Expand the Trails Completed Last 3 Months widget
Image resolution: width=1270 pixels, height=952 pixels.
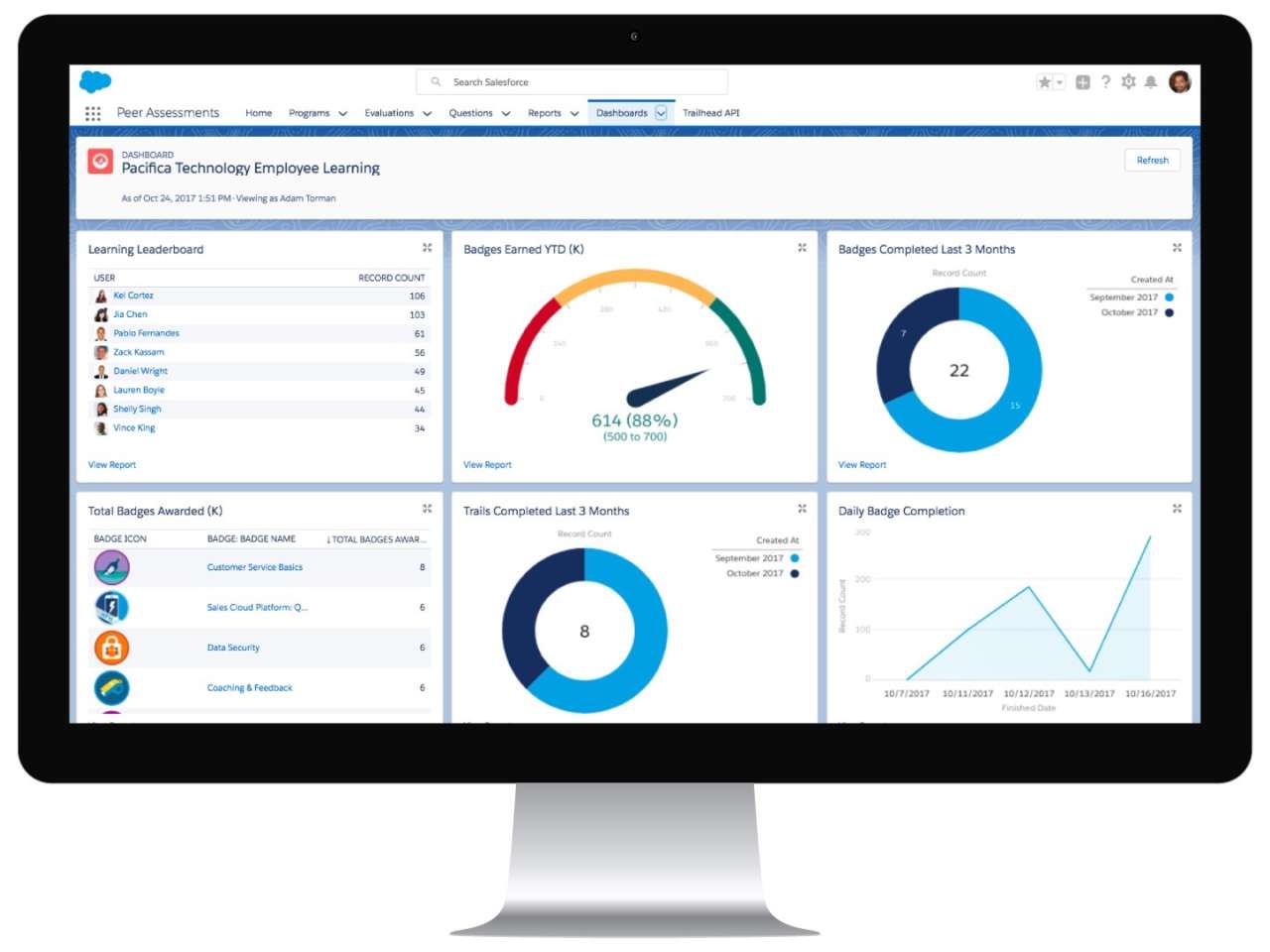coord(802,509)
